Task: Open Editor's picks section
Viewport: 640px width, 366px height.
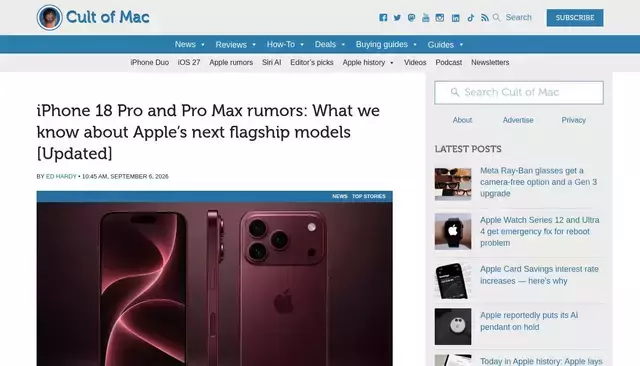Action: [x=312, y=62]
